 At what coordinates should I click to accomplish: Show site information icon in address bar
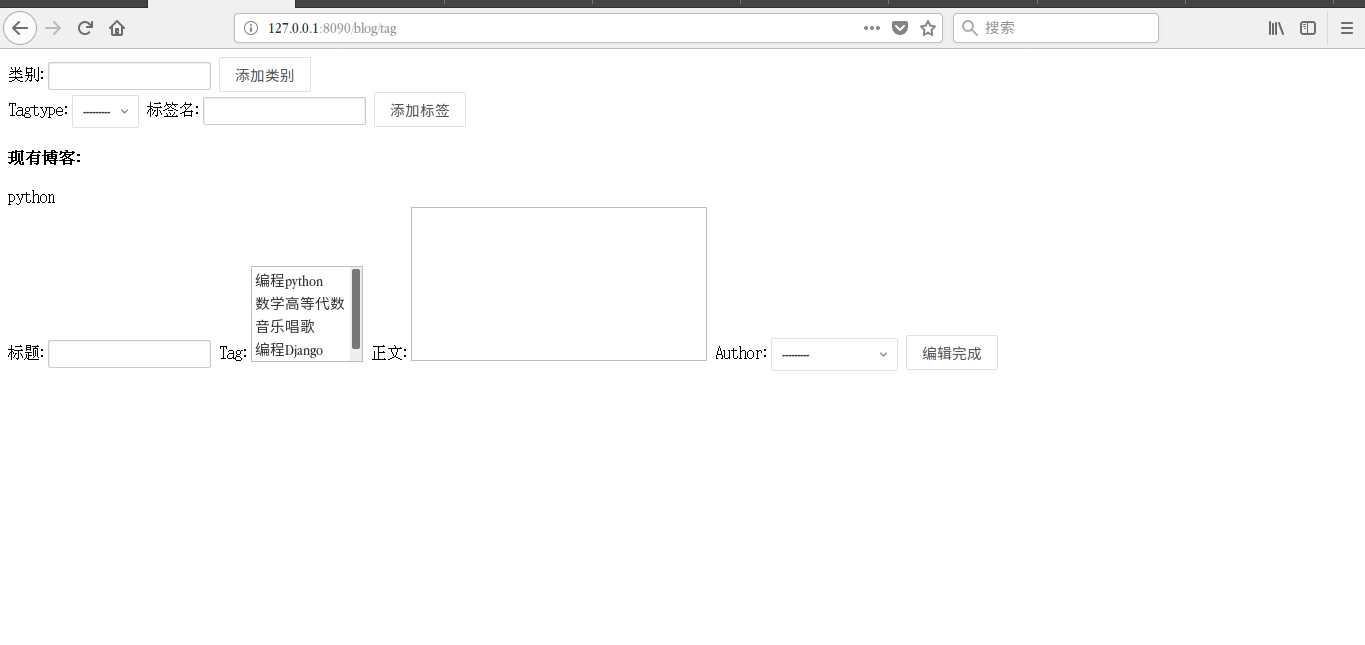coord(251,28)
